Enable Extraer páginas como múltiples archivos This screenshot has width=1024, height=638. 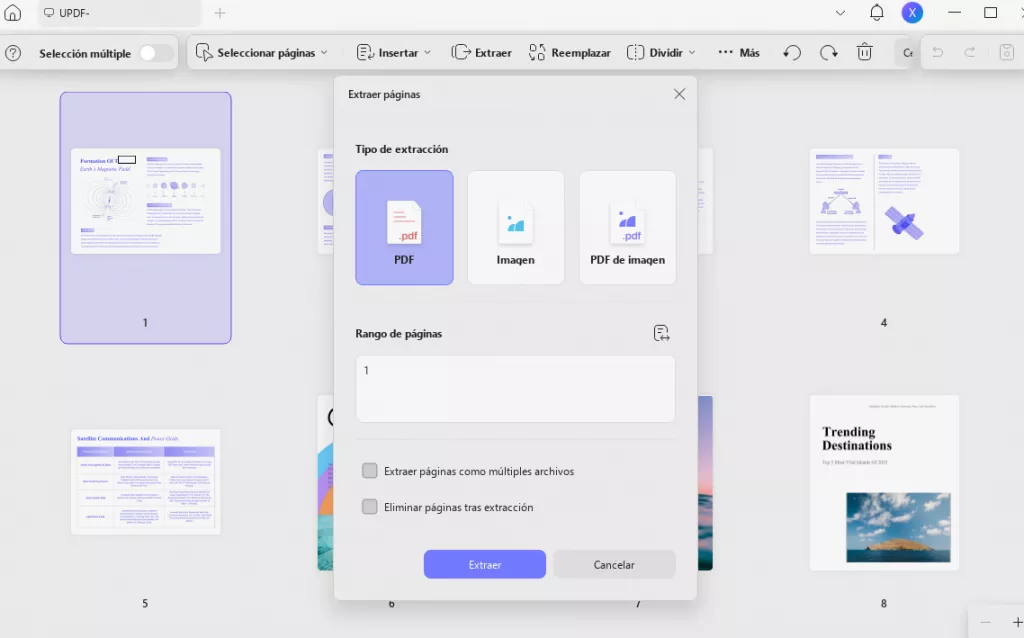tap(370, 471)
